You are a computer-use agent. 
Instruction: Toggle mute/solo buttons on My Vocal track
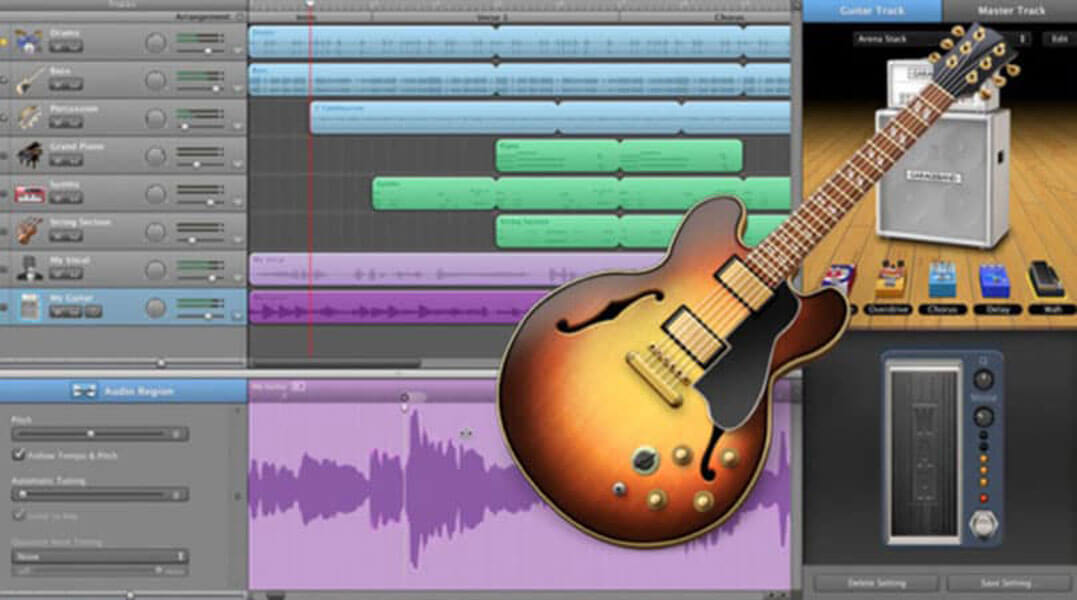coord(66,274)
